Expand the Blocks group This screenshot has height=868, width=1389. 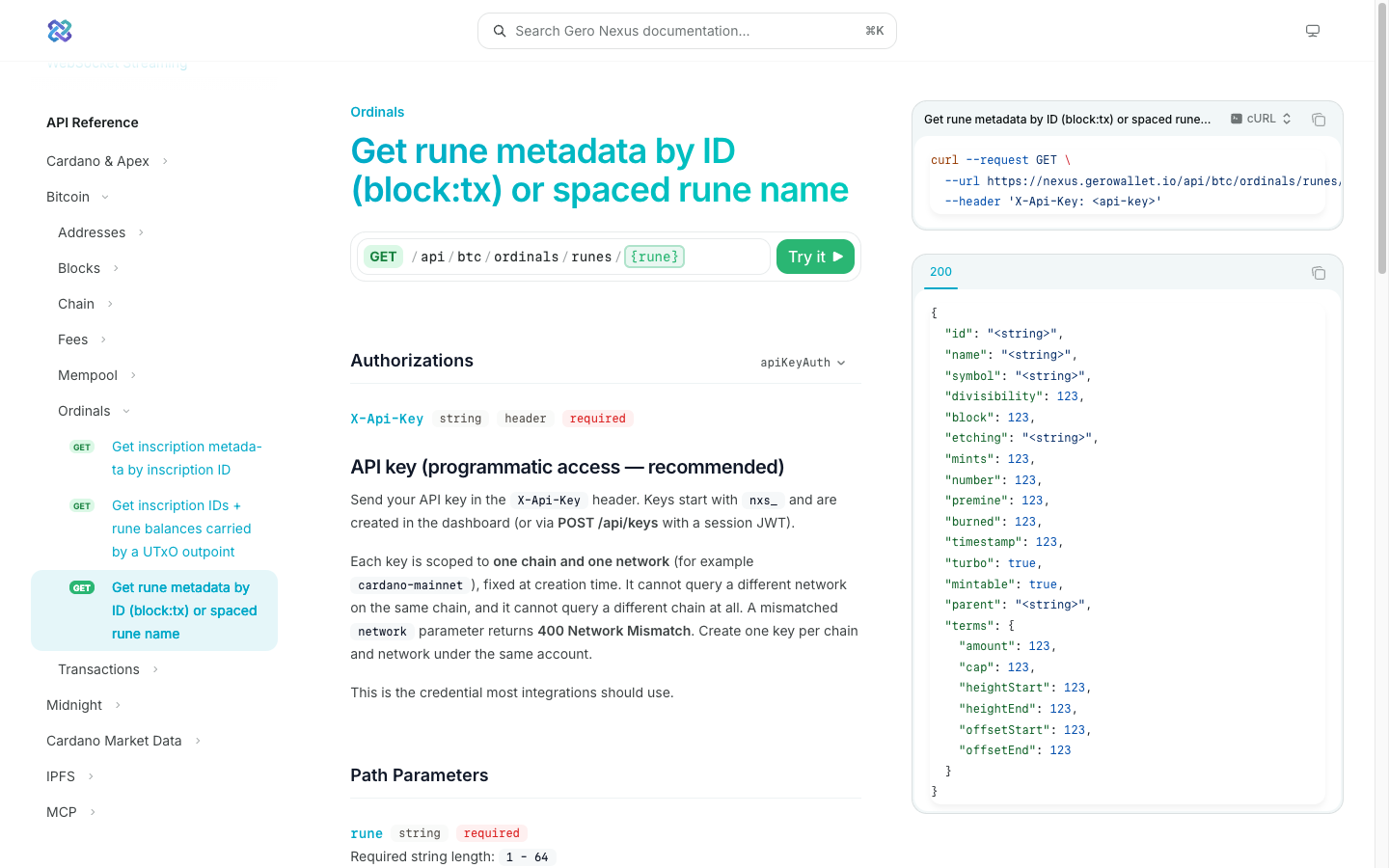pos(89,268)
